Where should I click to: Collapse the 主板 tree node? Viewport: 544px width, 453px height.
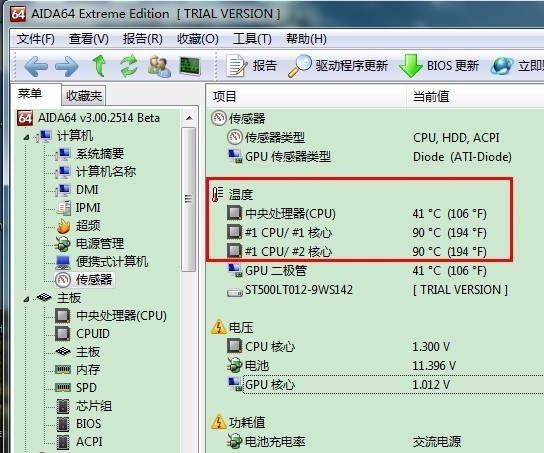pyautogui.click(x=26, y=299)
